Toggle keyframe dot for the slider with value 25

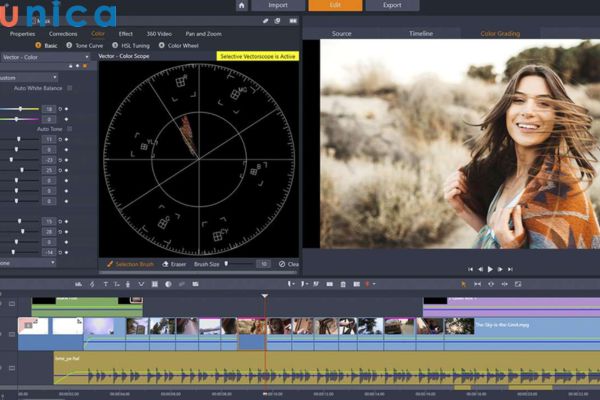tap(67, 170)
